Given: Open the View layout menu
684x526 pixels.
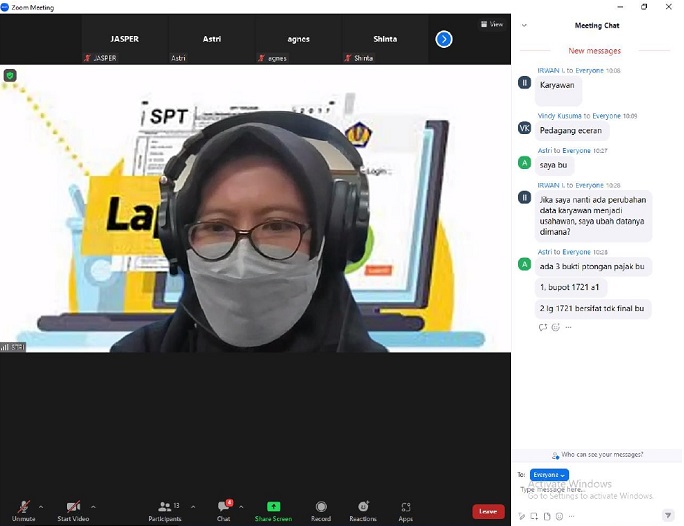Looking at the screenshot, I should 491,24.
